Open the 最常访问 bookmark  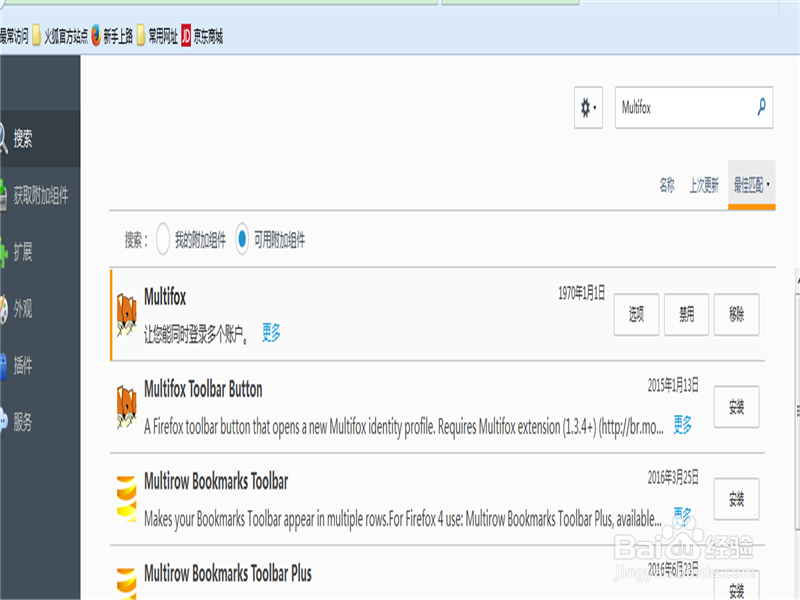pos(14,36)
